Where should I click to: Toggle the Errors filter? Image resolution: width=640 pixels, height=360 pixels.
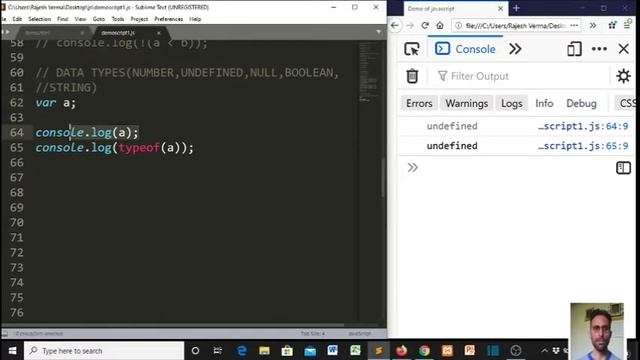[419, 103]
